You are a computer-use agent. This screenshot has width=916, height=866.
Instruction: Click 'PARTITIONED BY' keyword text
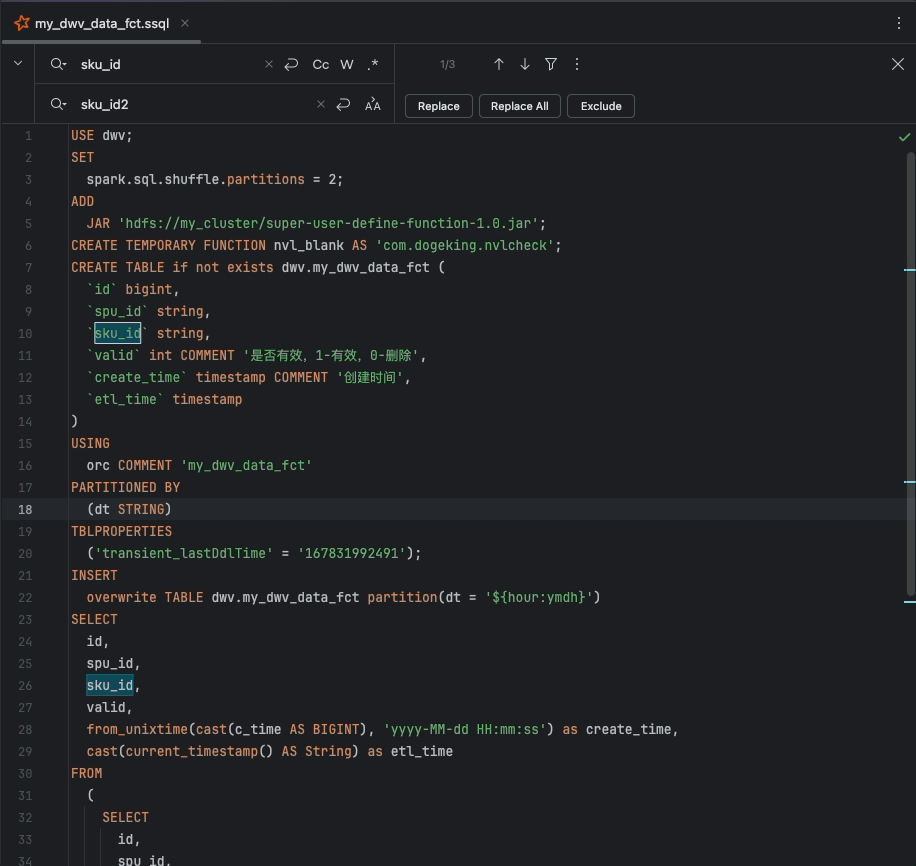point(126,487)
